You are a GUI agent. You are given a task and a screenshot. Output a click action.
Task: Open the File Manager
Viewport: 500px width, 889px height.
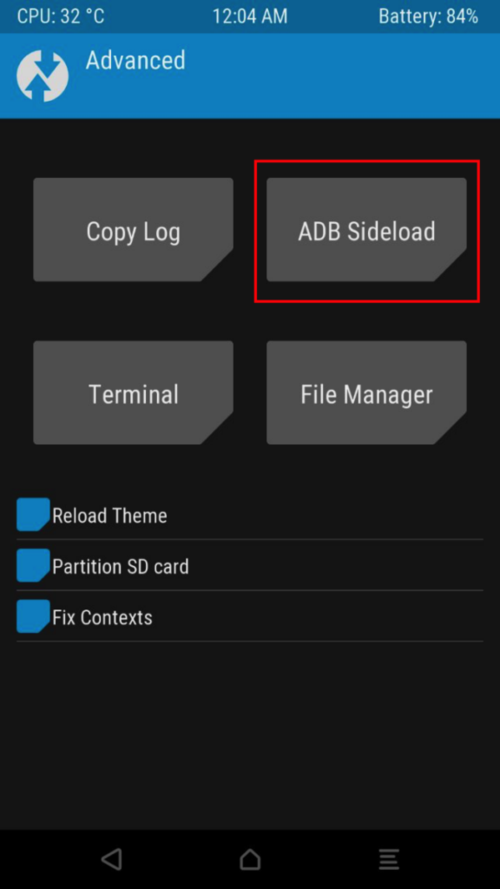(367, 392)
